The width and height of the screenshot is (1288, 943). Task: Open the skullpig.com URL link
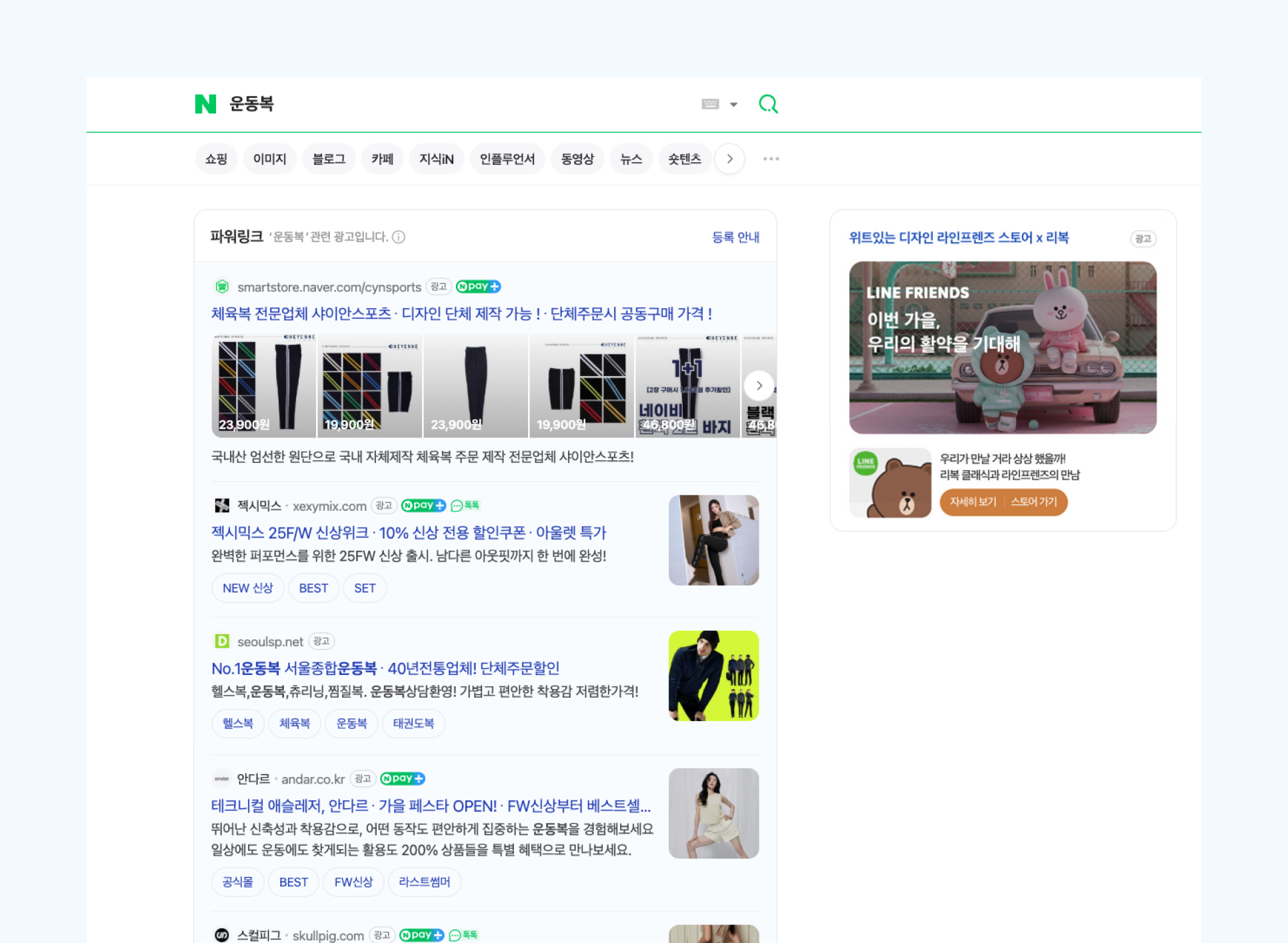[328, 936]
